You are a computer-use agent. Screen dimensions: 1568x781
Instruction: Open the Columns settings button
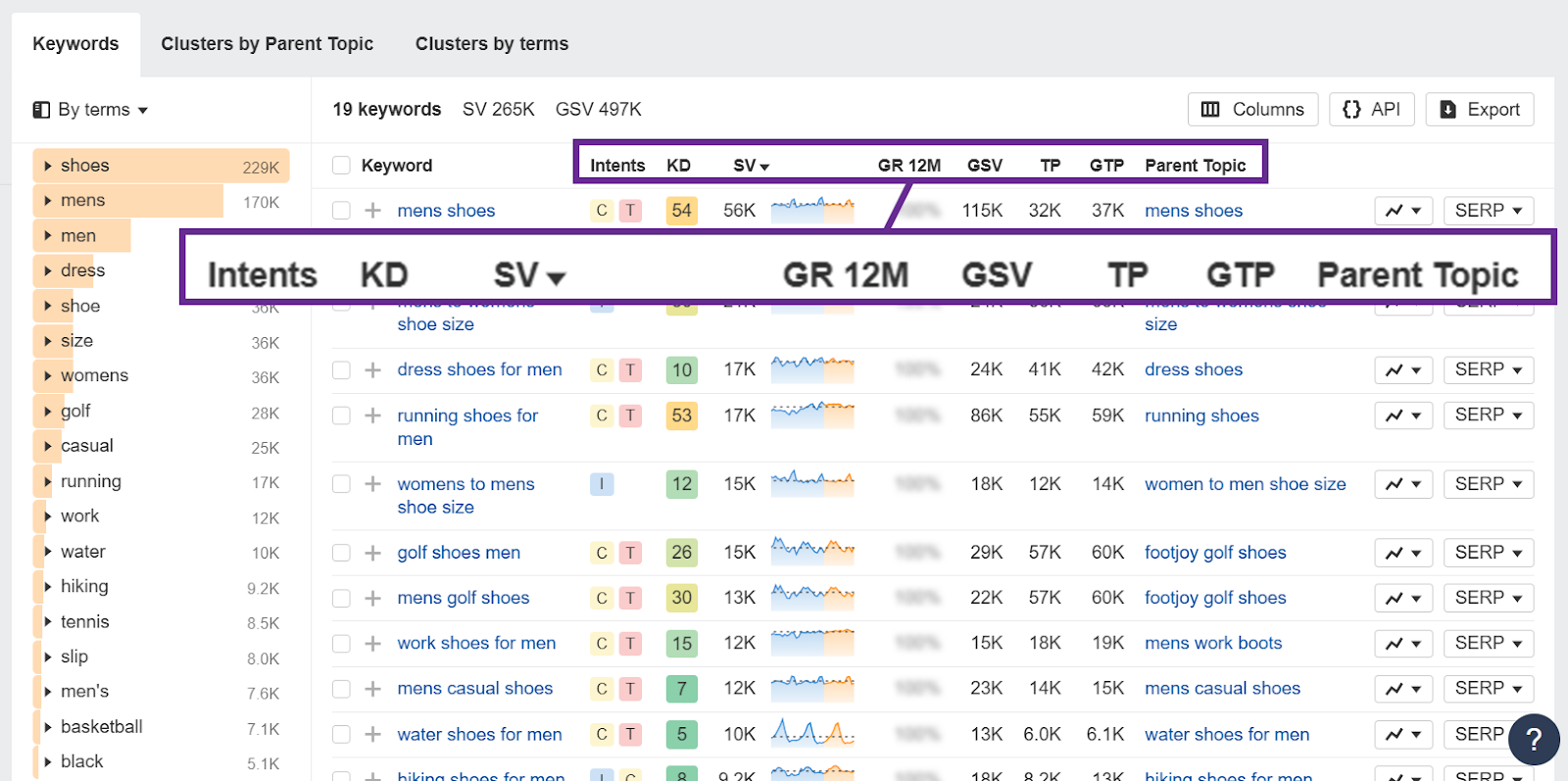[x=1252, y=110]
